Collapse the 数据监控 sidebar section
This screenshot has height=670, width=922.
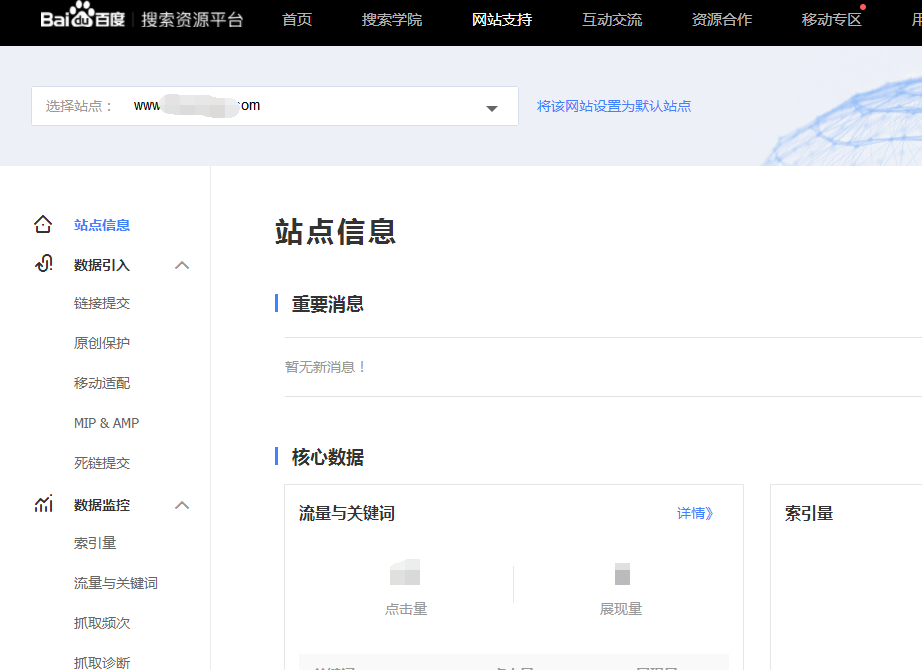point(182,505)
